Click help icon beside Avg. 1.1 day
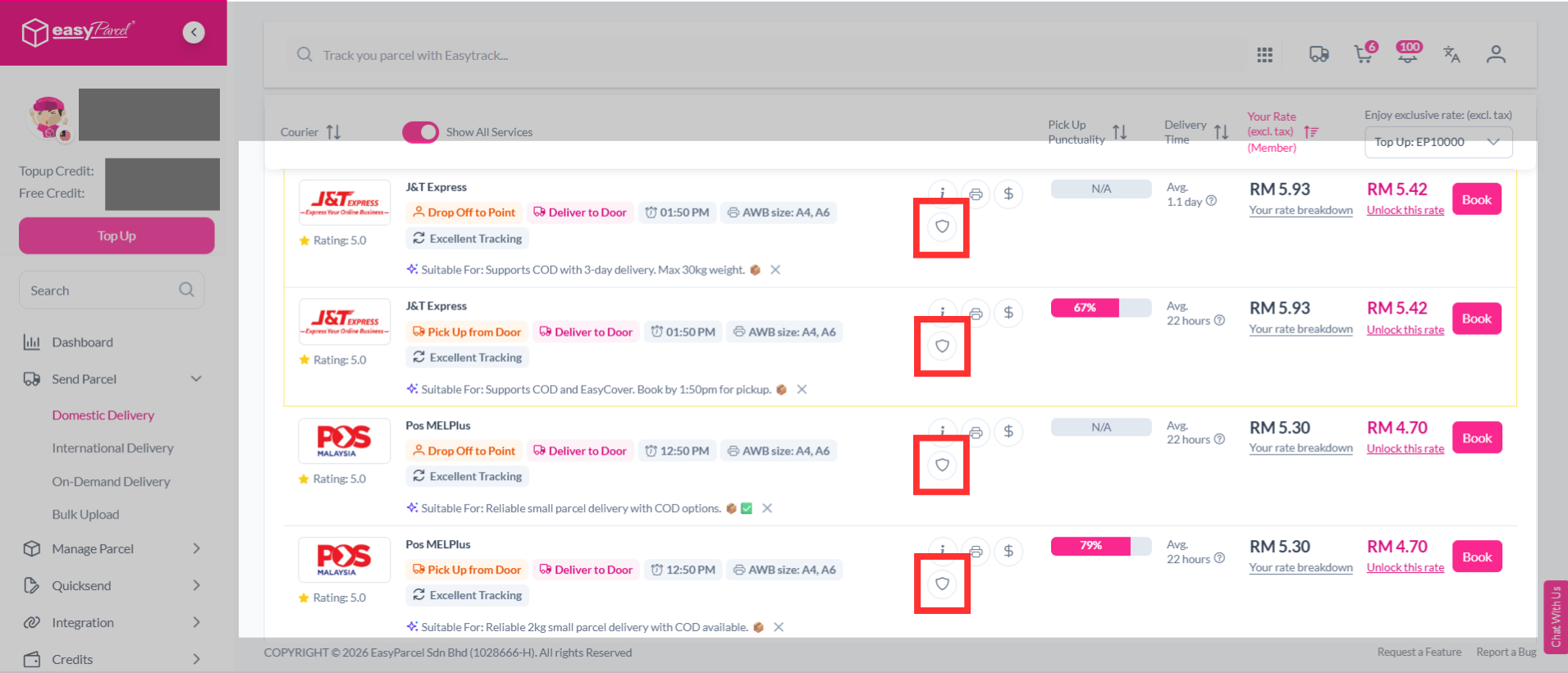Screen dimensions: 1568x673 click(x=1211, y=201)
